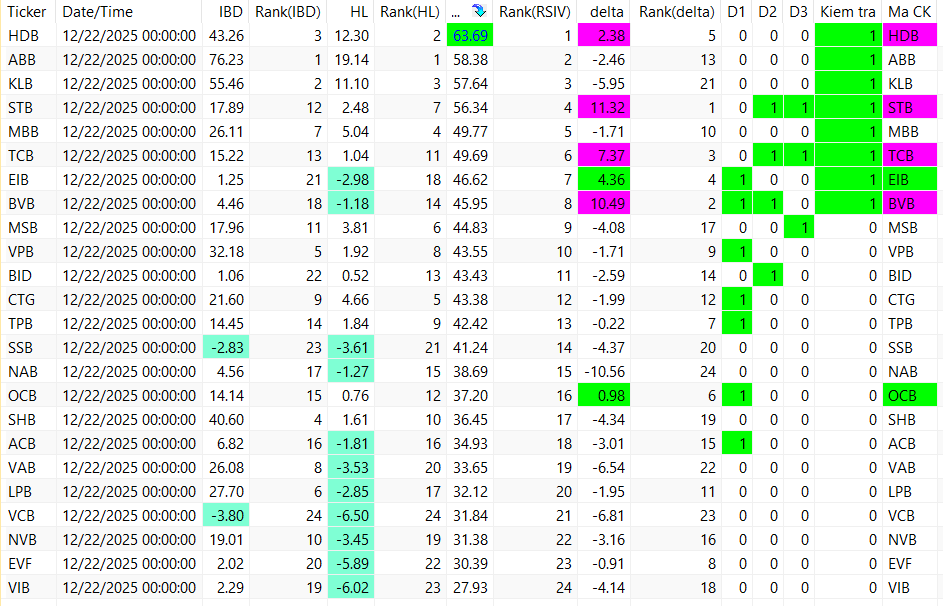Viewport: 943px width, 606px height.
Task: Click the green OCB cell in Ma CK
Action: (x=910, y=396)
